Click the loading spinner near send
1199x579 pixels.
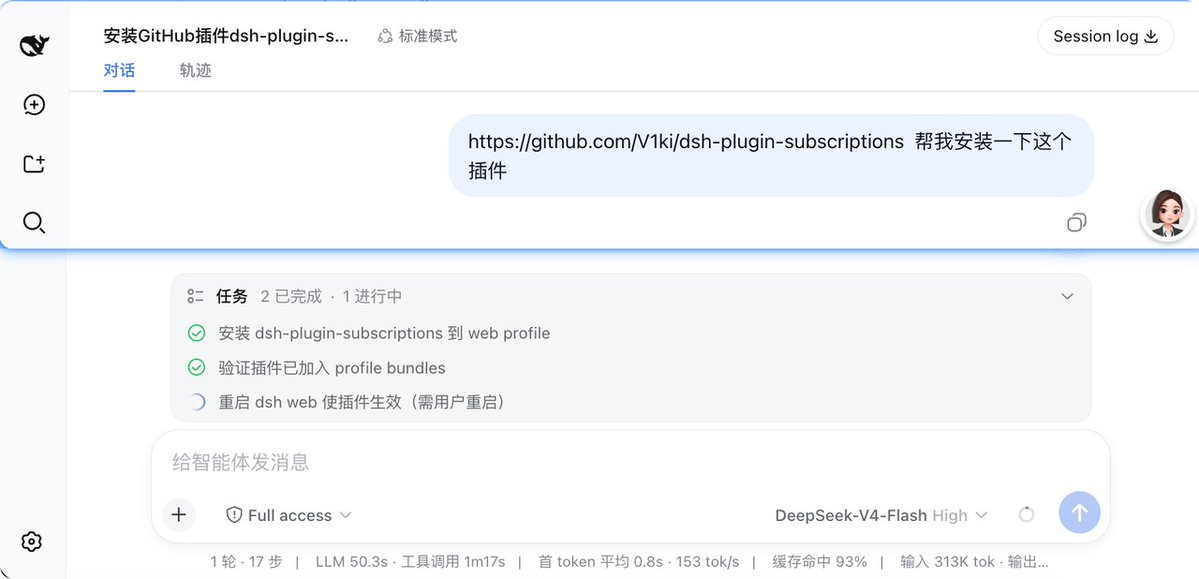coord(1026,515)
